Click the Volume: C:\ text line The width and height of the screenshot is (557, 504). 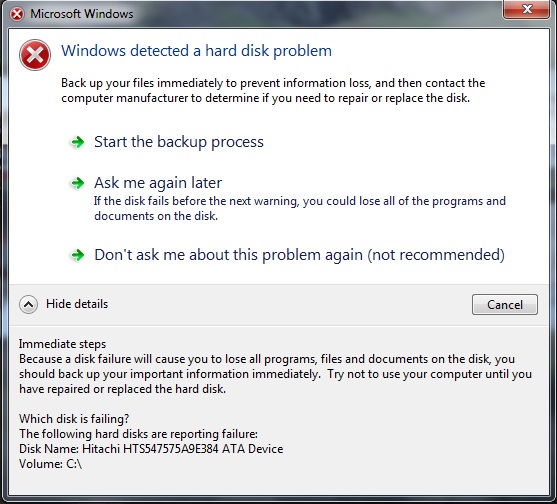tap(50, 464)
